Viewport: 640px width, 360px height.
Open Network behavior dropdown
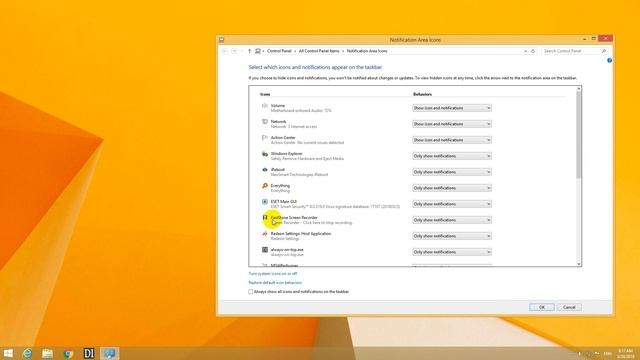(451, 124)
